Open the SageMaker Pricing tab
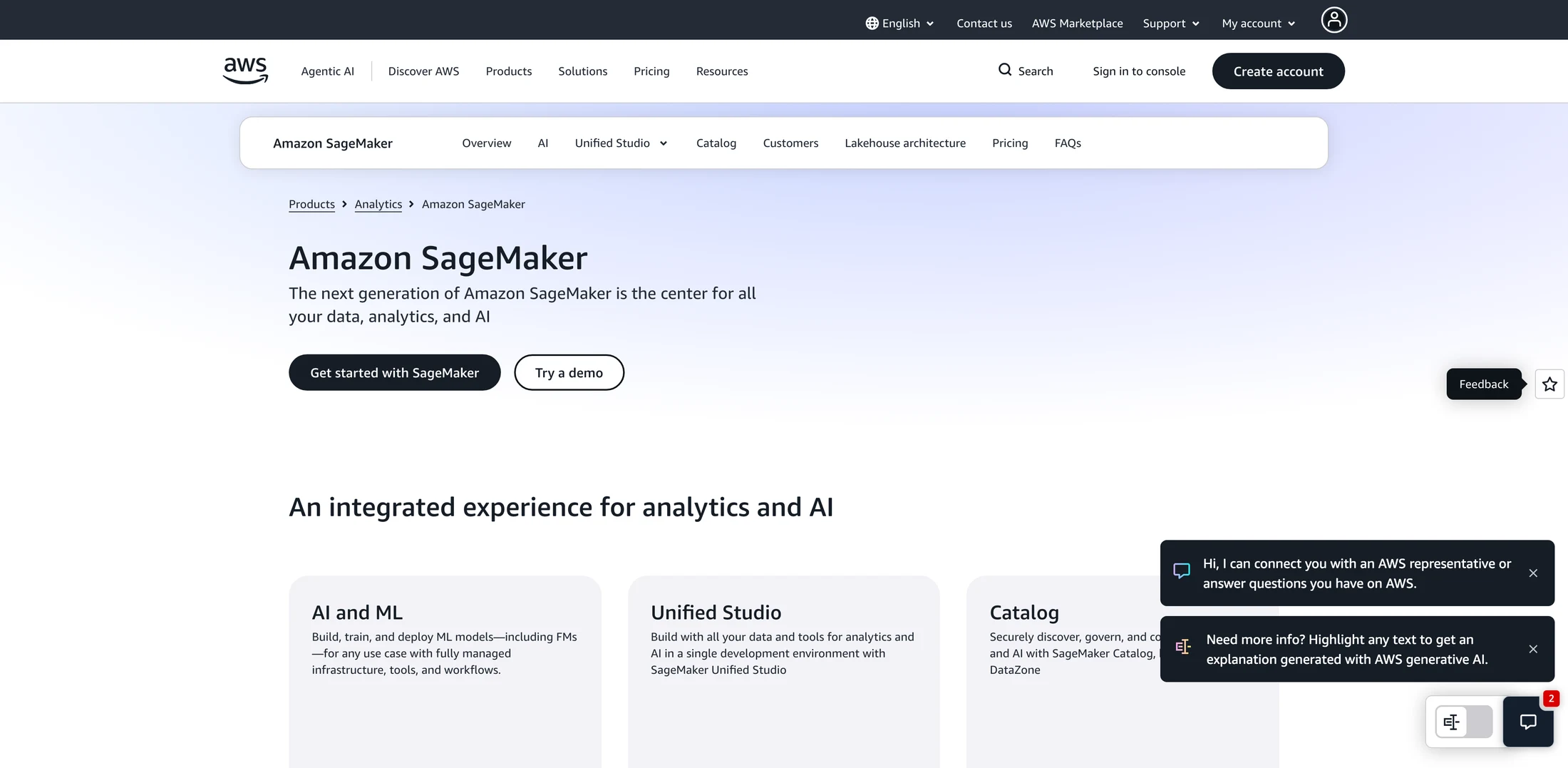1568x768 pixels. pos(1010,143)
